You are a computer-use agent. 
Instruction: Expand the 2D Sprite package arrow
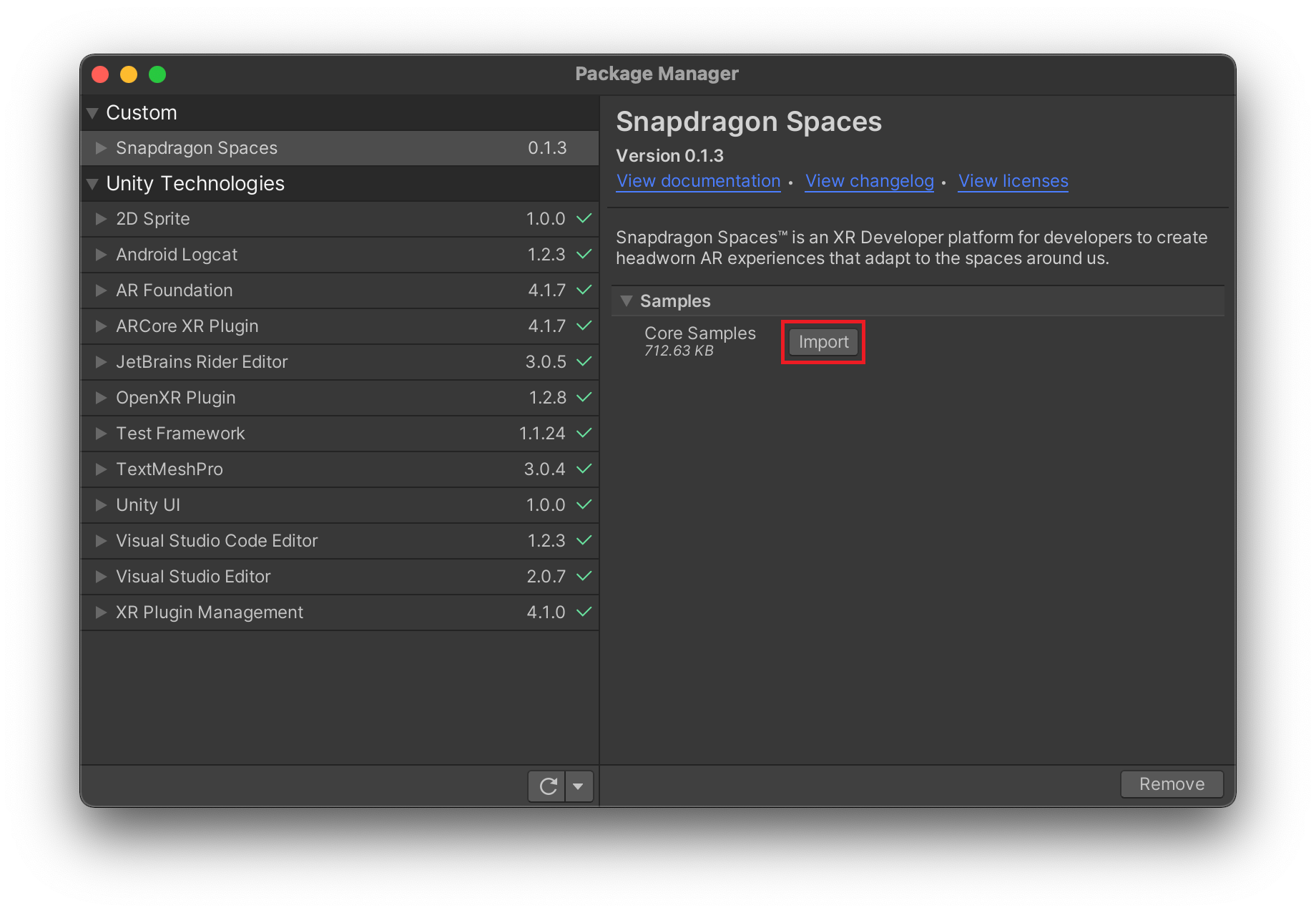pyautogui.click(x=101, y=219)
